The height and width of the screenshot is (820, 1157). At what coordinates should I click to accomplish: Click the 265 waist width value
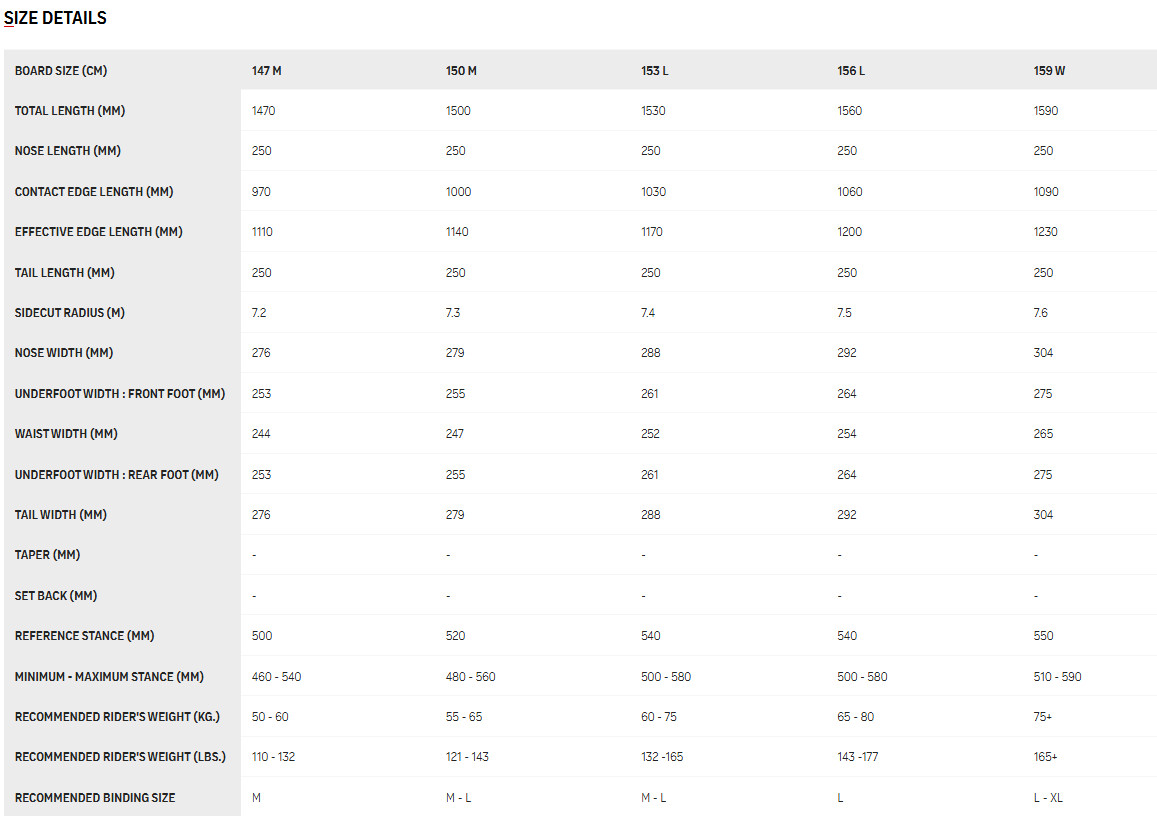pos(1043,434)
